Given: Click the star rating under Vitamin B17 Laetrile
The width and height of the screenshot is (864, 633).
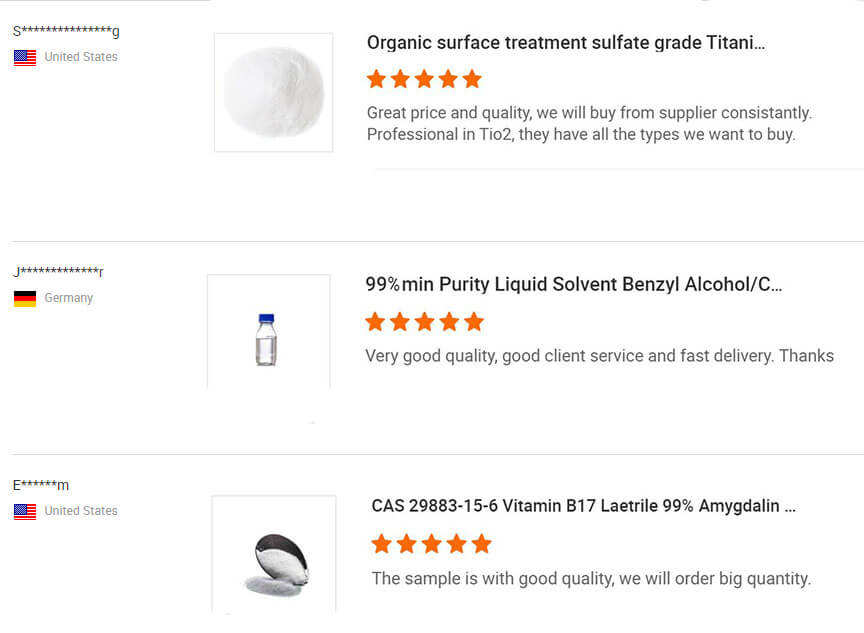Looking at the screenshot, I should click(431, 544).
